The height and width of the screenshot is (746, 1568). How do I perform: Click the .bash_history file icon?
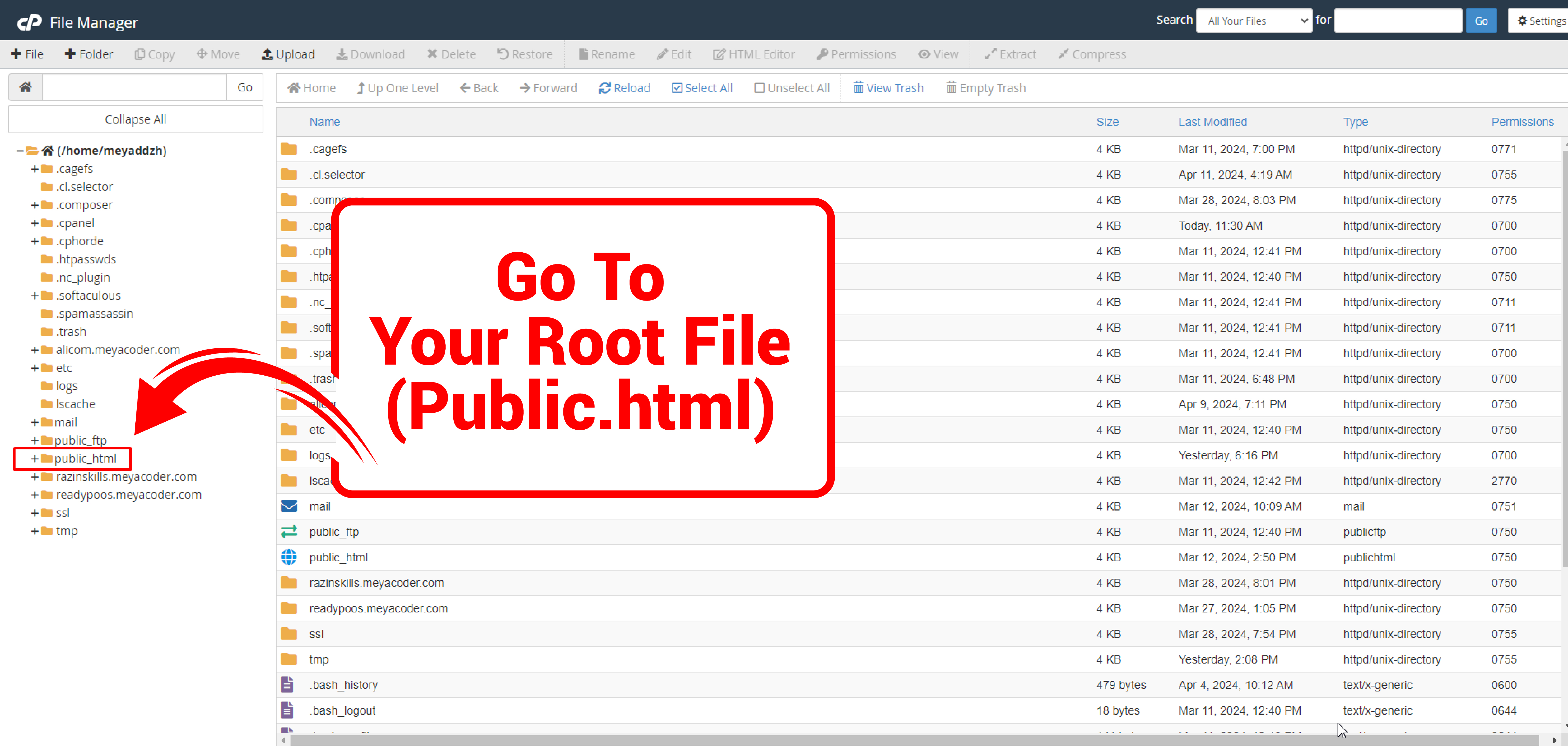tap(287, 685)
